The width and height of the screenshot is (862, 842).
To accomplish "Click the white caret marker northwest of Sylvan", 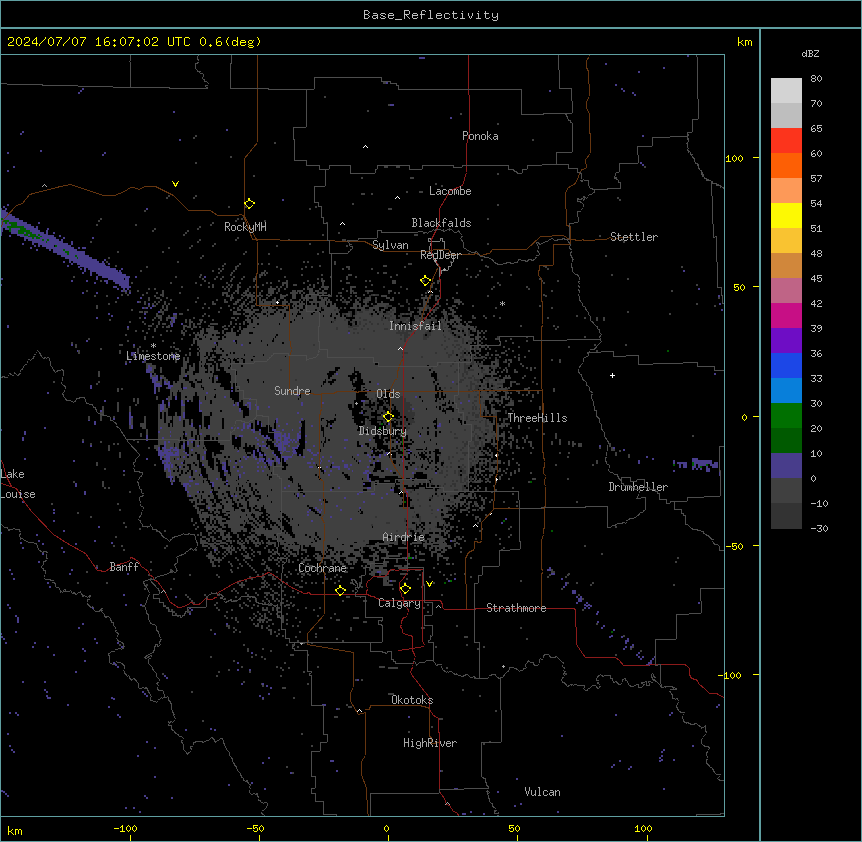I will pos(342,224).
